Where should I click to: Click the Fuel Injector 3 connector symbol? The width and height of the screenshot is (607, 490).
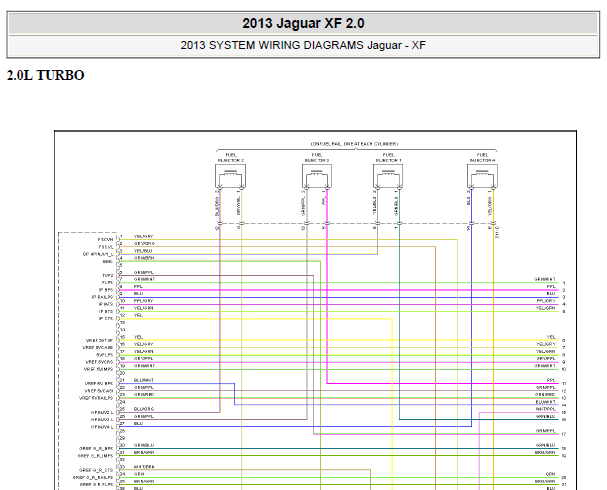317,176
